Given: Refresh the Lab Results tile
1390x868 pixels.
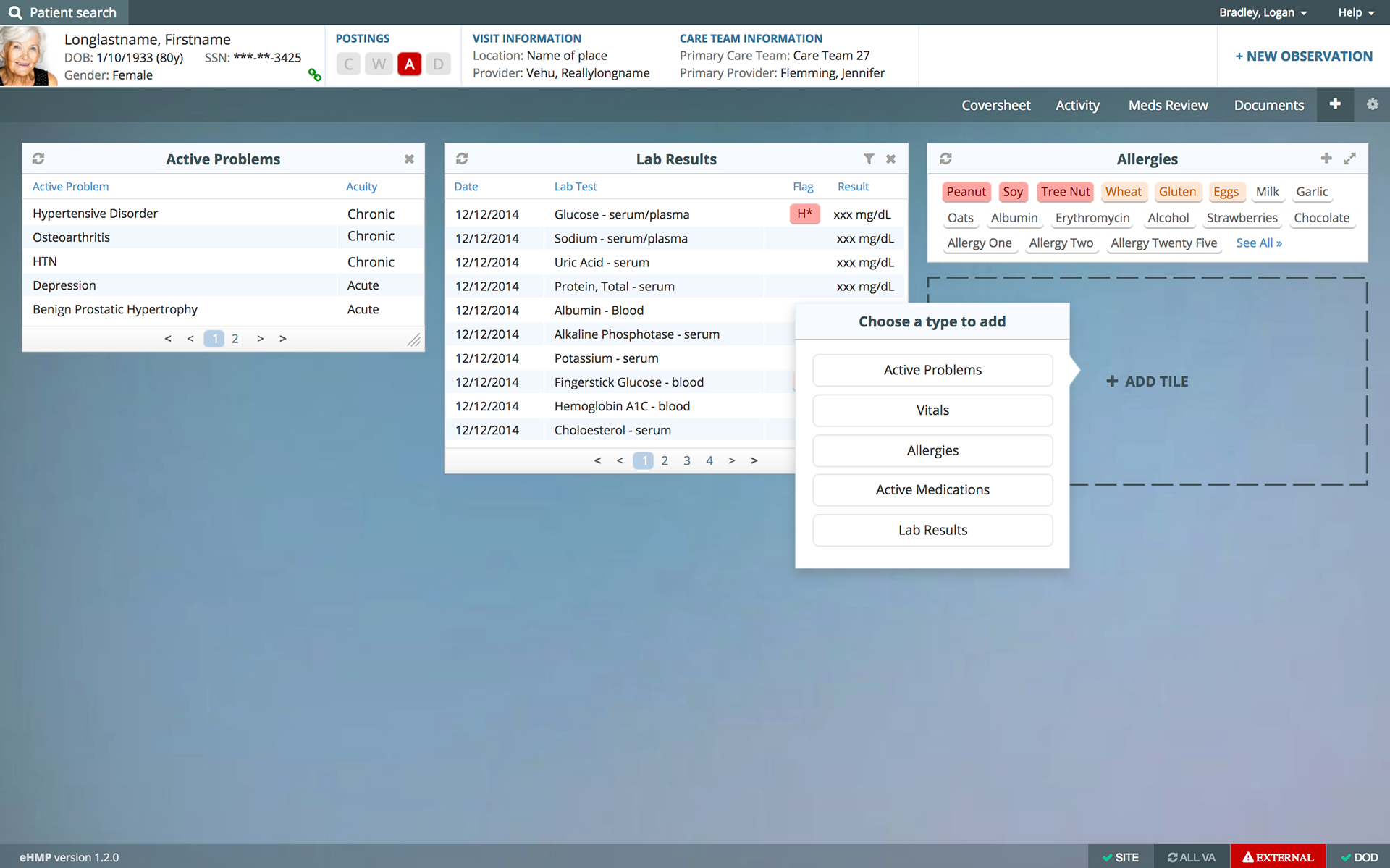Looking at the screenshot, I should coord(462,159).
